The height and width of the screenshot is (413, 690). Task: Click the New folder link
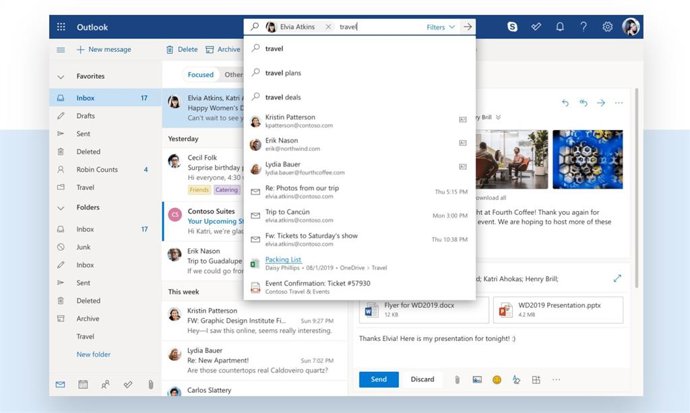[x=94, y=355]
